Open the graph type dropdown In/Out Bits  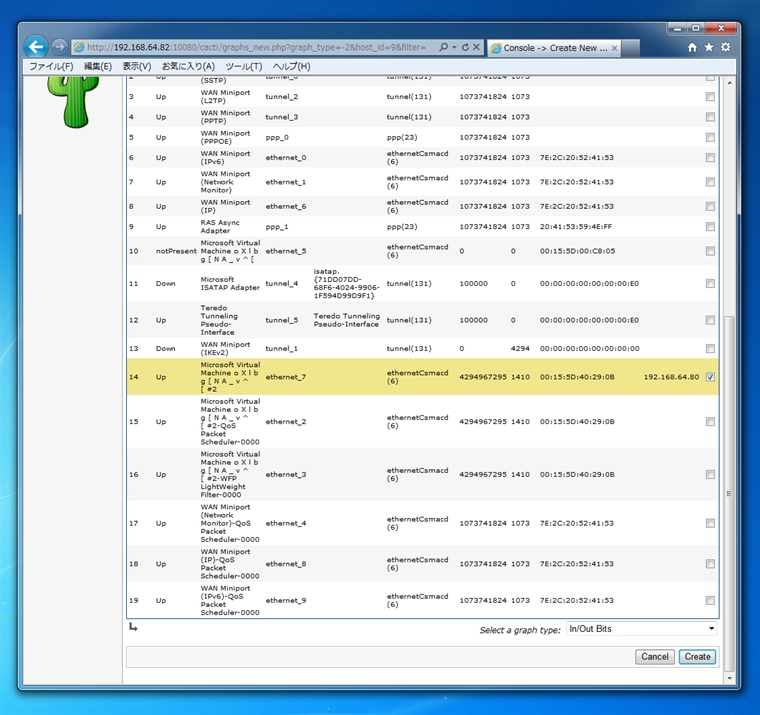[642, 629]
